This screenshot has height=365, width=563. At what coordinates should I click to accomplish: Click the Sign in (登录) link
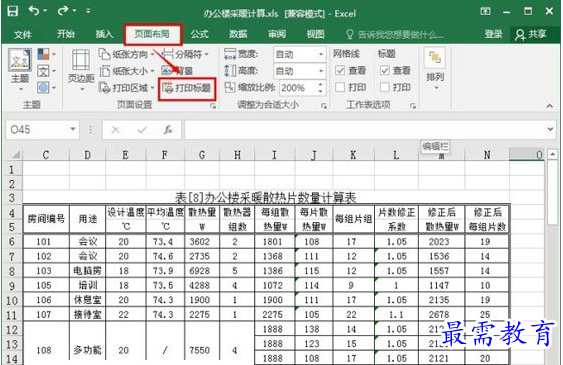coord(493,34)
